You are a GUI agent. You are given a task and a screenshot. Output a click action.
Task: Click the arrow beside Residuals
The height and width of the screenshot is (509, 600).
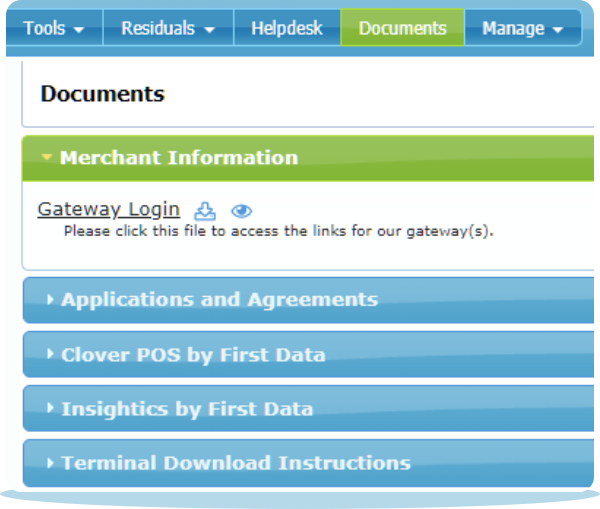pyautogui.click(x=209, y=30)
